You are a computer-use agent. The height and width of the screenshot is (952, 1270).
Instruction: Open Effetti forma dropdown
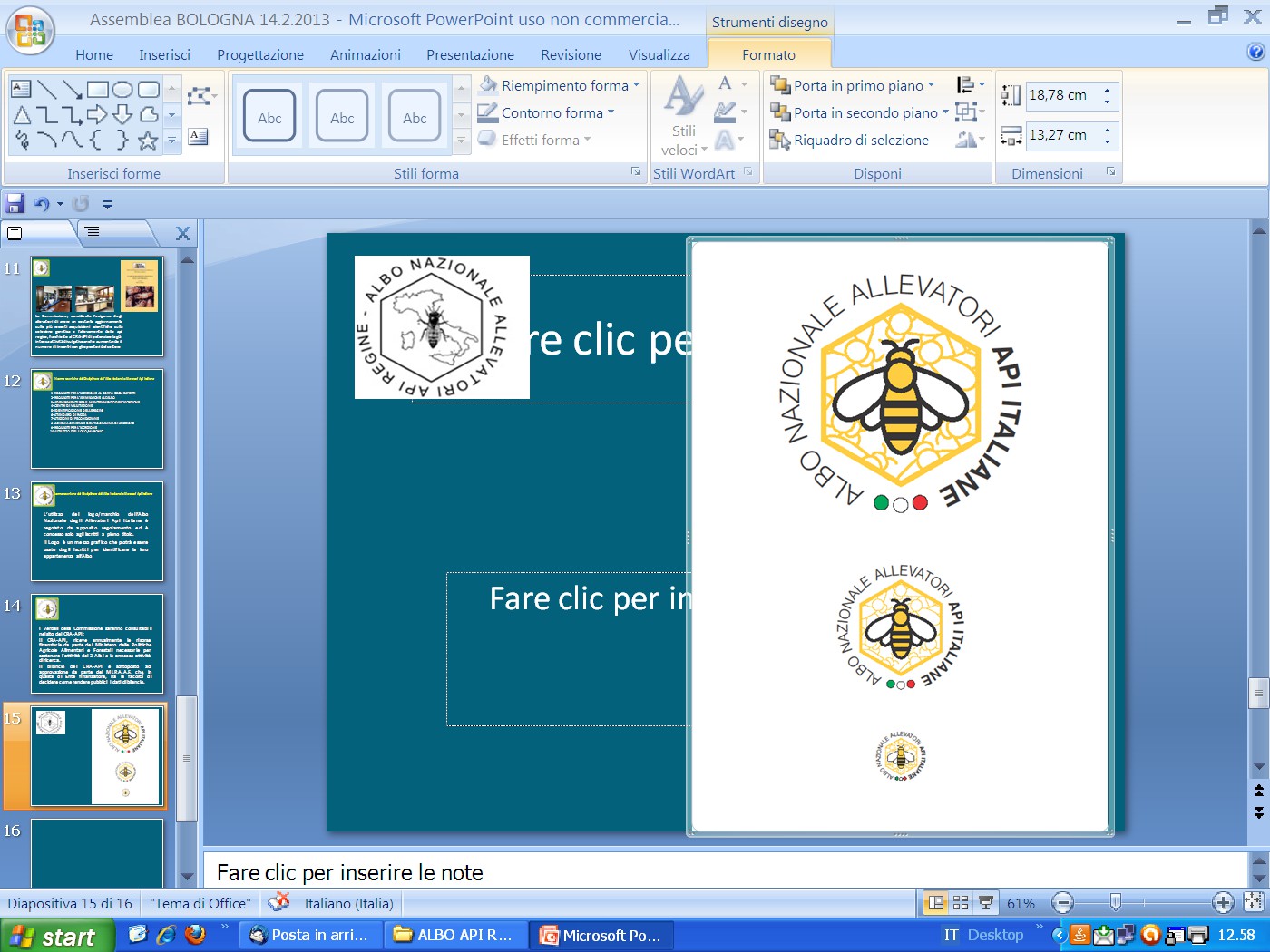(534, 140)
